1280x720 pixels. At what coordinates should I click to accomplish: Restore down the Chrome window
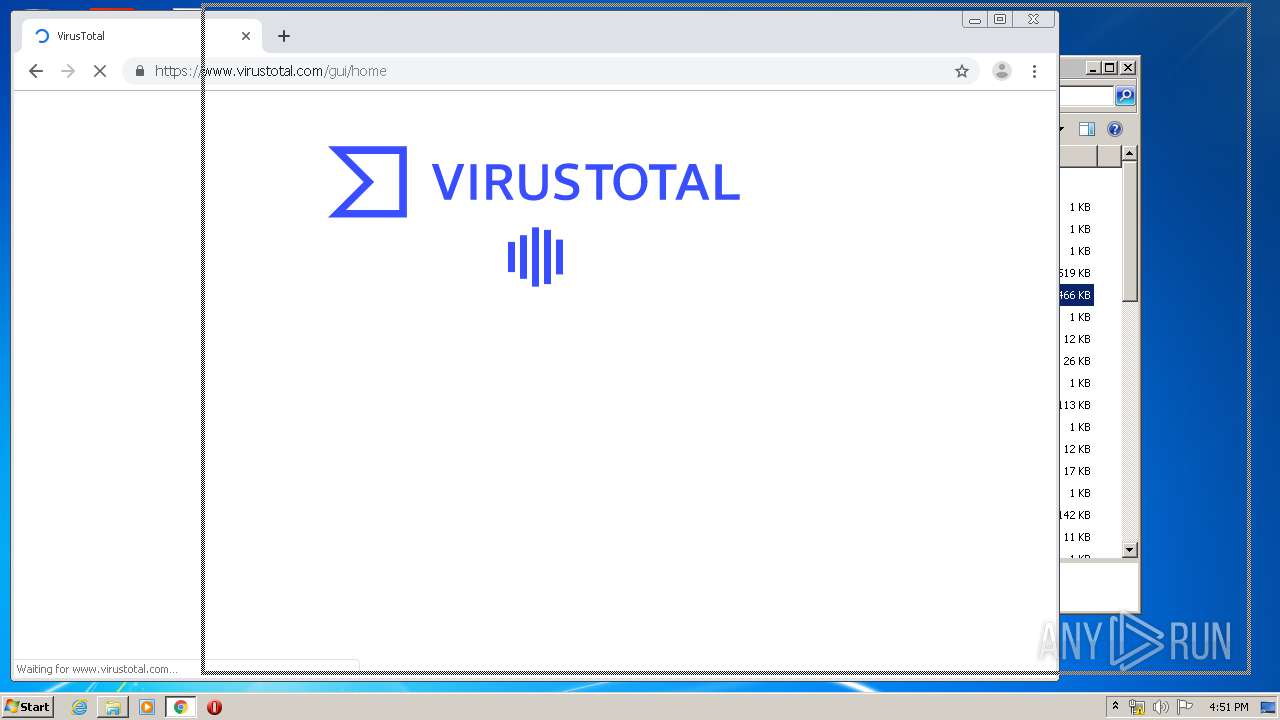tap(999, 19)
